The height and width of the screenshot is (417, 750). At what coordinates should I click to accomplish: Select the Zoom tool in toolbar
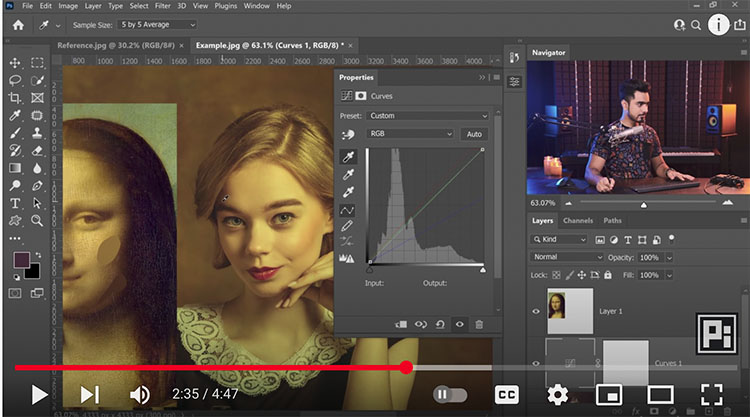click(37, 220)
